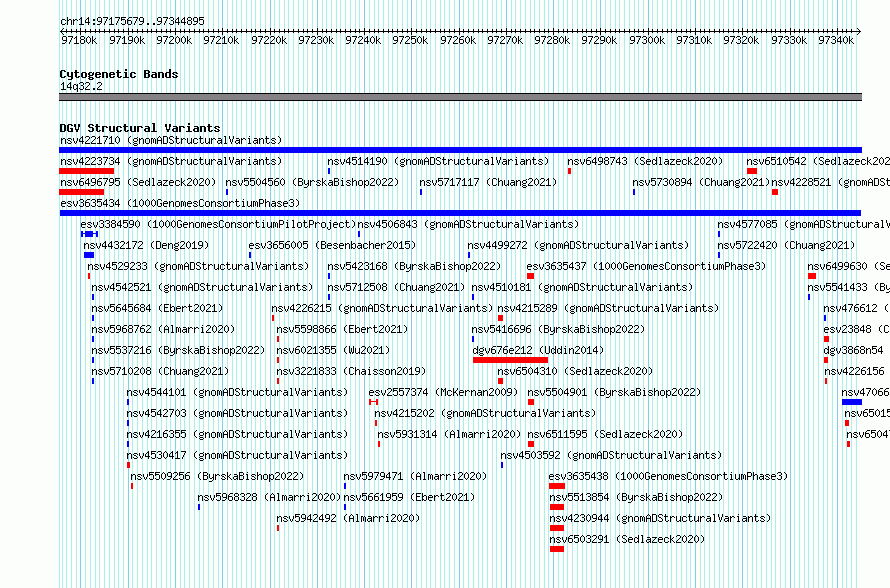Open variant esv2557374 (McKernan2009)

pos(443,392)
